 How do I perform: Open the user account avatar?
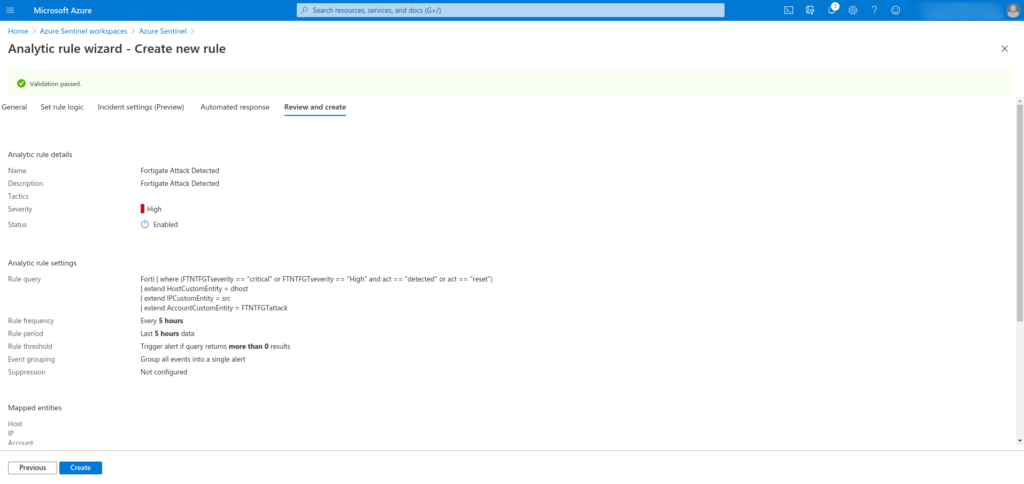pyautogui.click(x=1012, y=10)
